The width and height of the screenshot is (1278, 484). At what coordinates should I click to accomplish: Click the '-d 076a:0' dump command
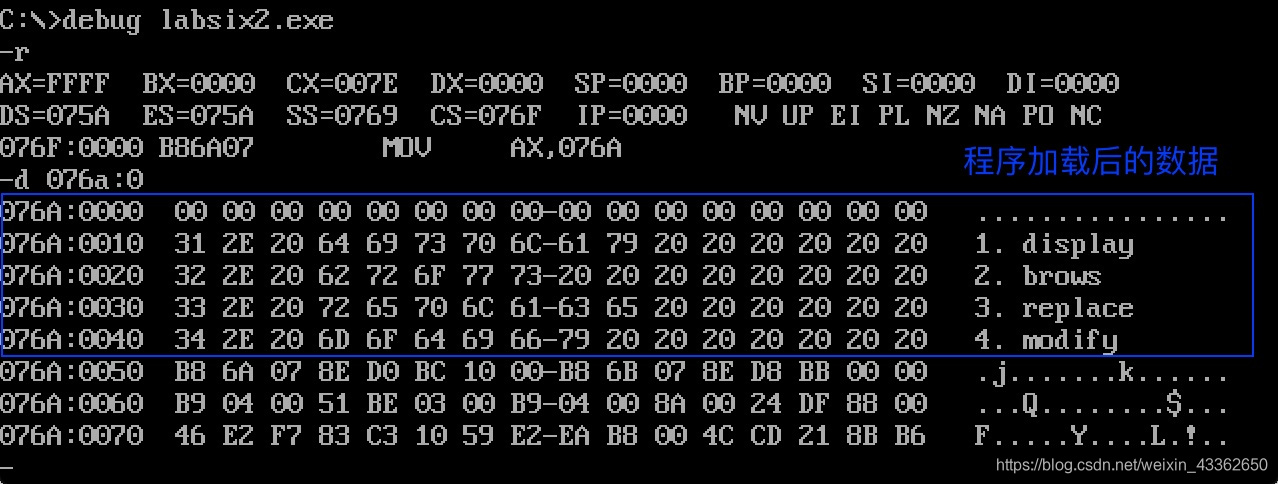72,181
